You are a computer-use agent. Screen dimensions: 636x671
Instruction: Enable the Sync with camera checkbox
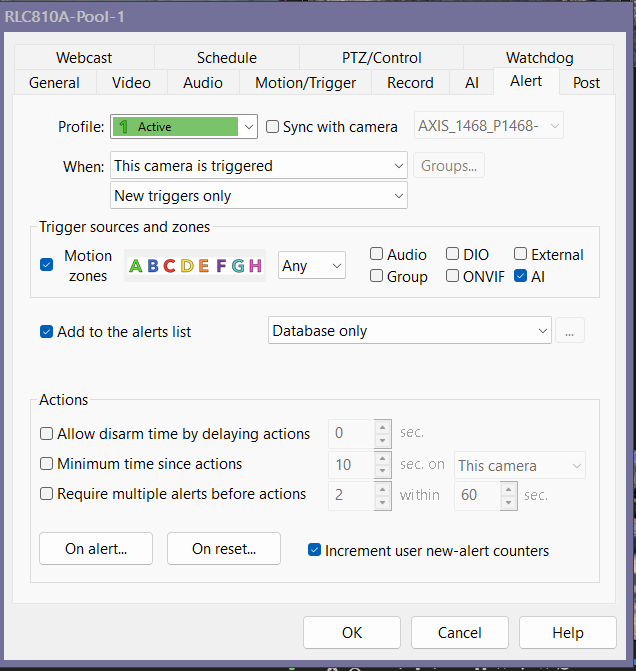pos(273,127)
